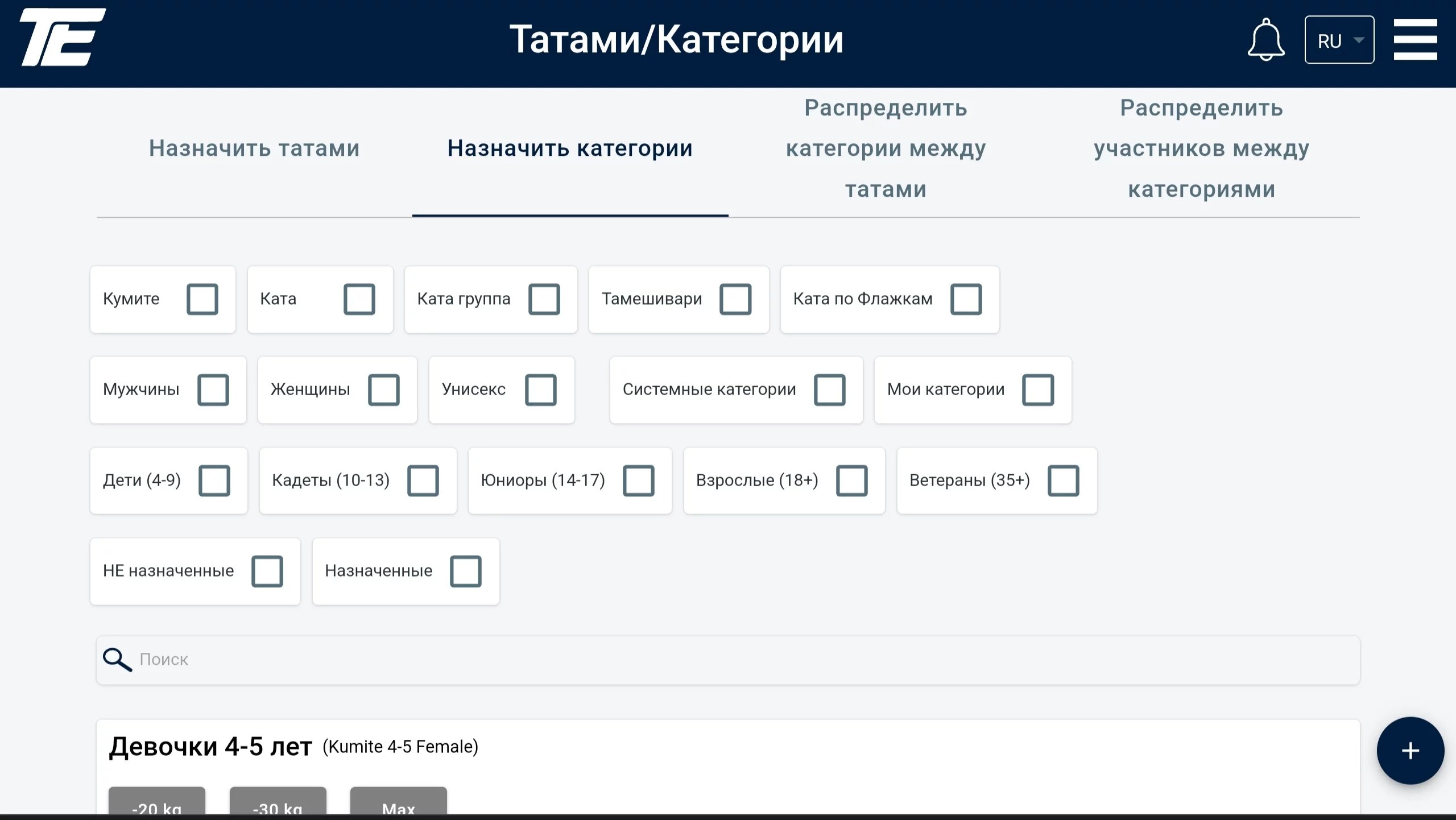Enable the Унисекс checkbox
Screen dimensions: 1456x820
coord(541,390)
